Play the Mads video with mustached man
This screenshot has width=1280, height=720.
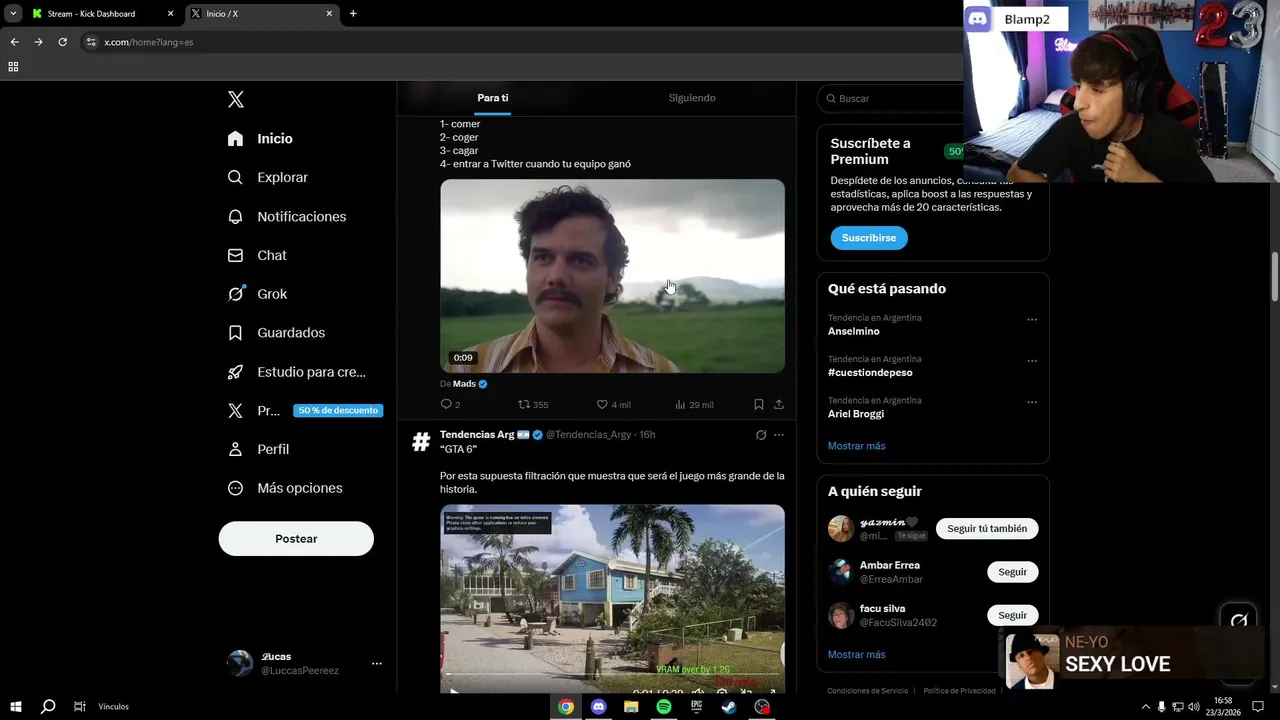(612, 276)
